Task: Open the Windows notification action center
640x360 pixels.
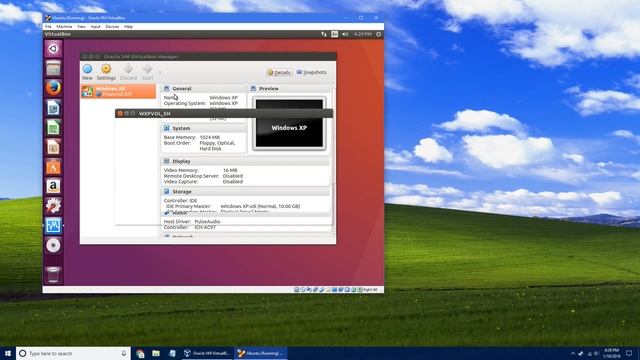Action: click(x=629, y=353)
